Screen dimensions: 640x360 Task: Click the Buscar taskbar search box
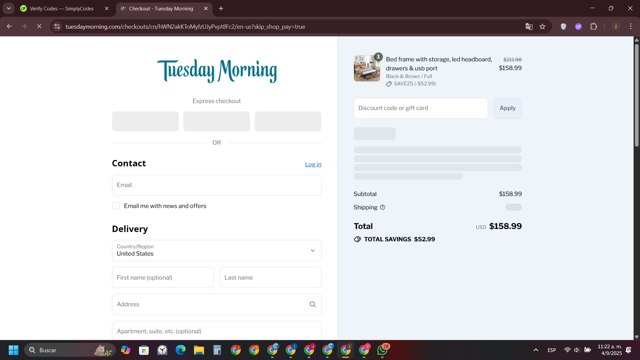(x=69, y=350)
